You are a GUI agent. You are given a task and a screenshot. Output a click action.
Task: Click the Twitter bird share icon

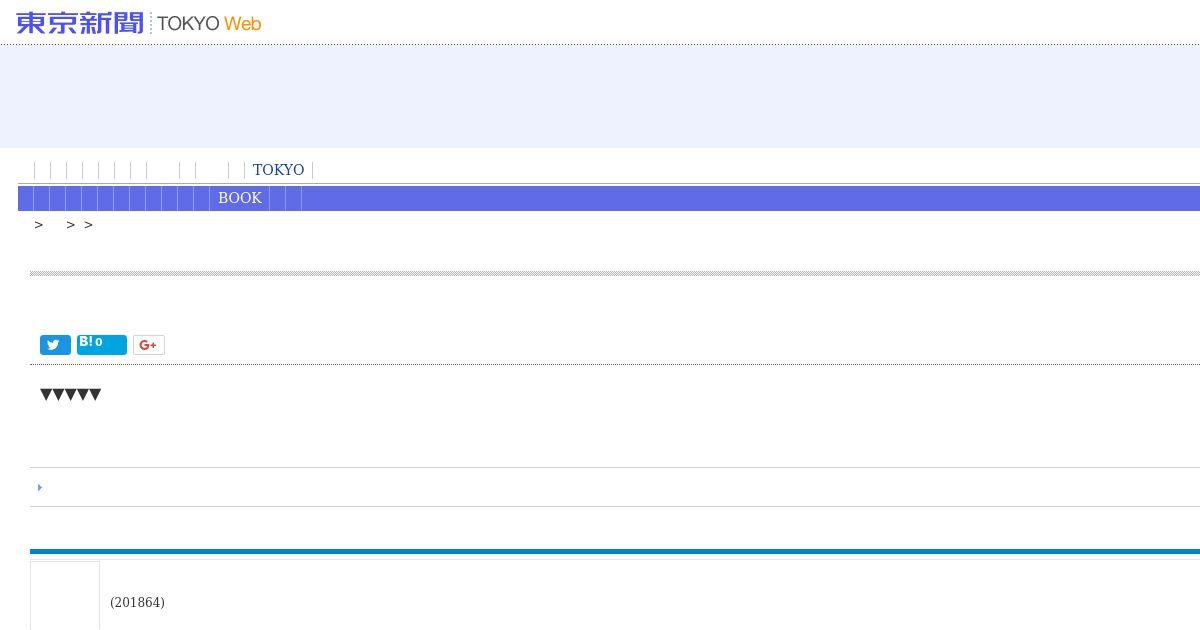click(55, 345)
